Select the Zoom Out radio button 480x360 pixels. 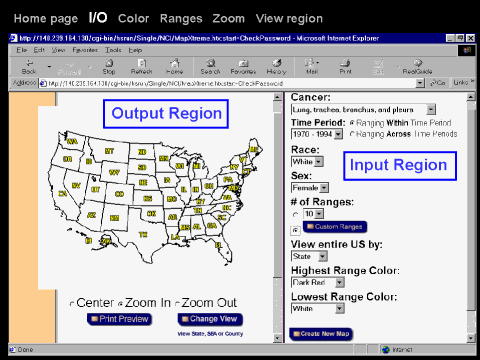[177, 304]
